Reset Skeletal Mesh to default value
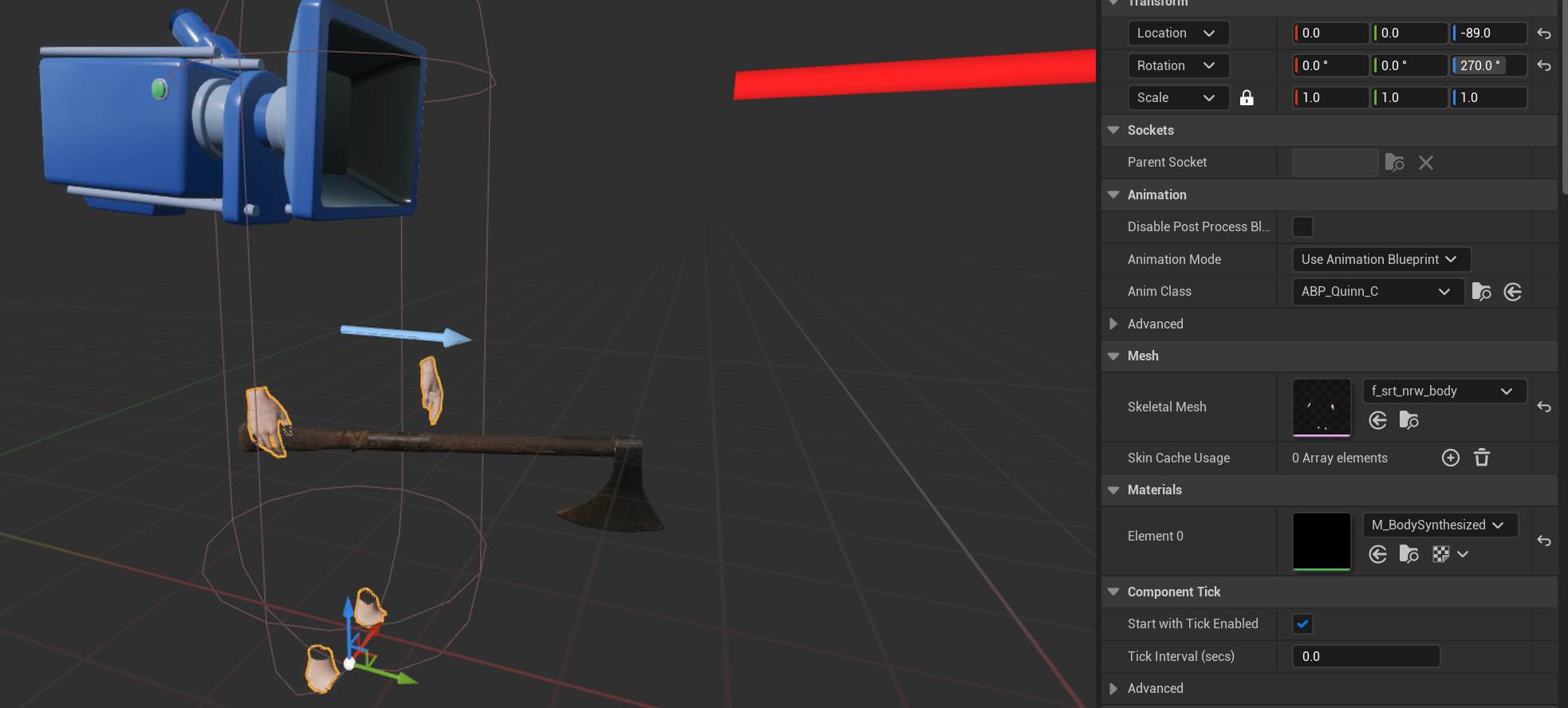 [x=1544, y=407]
